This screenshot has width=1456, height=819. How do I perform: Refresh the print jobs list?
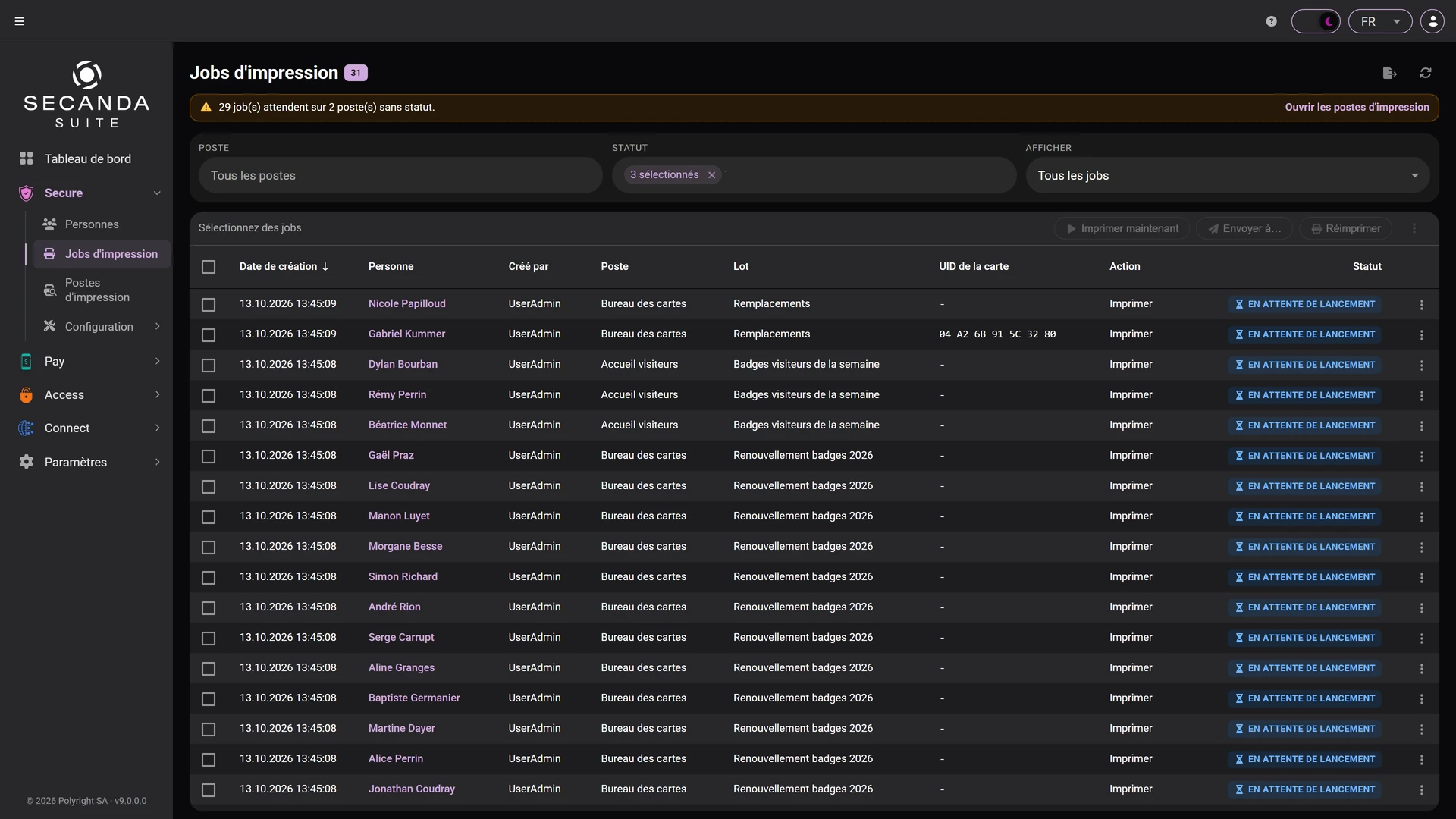(1426, 73)
